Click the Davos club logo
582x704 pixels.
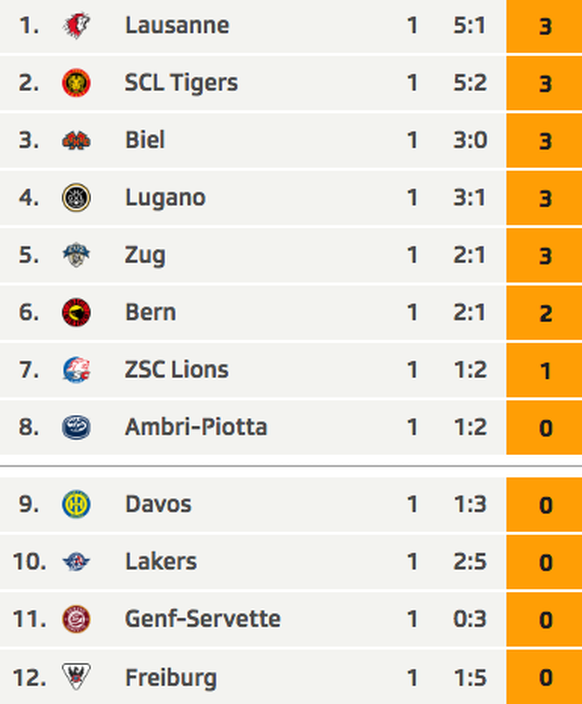pyautogui.click(x=76, y=504)
